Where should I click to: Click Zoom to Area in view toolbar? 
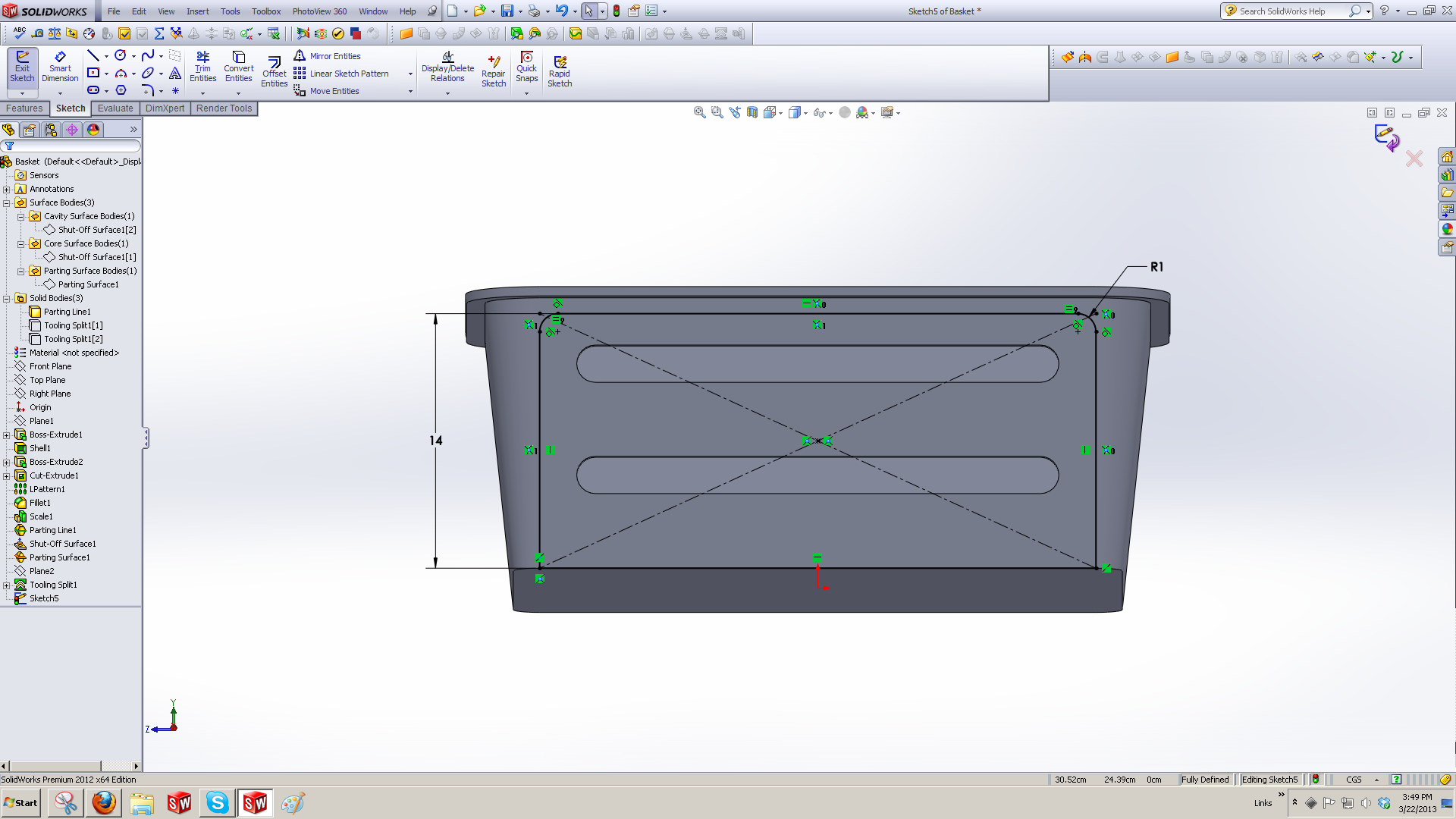(x=717, y=112)
